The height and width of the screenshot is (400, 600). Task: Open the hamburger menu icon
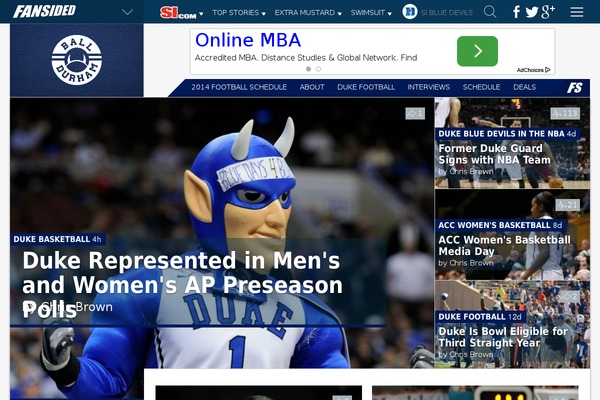tap(577, 12)
